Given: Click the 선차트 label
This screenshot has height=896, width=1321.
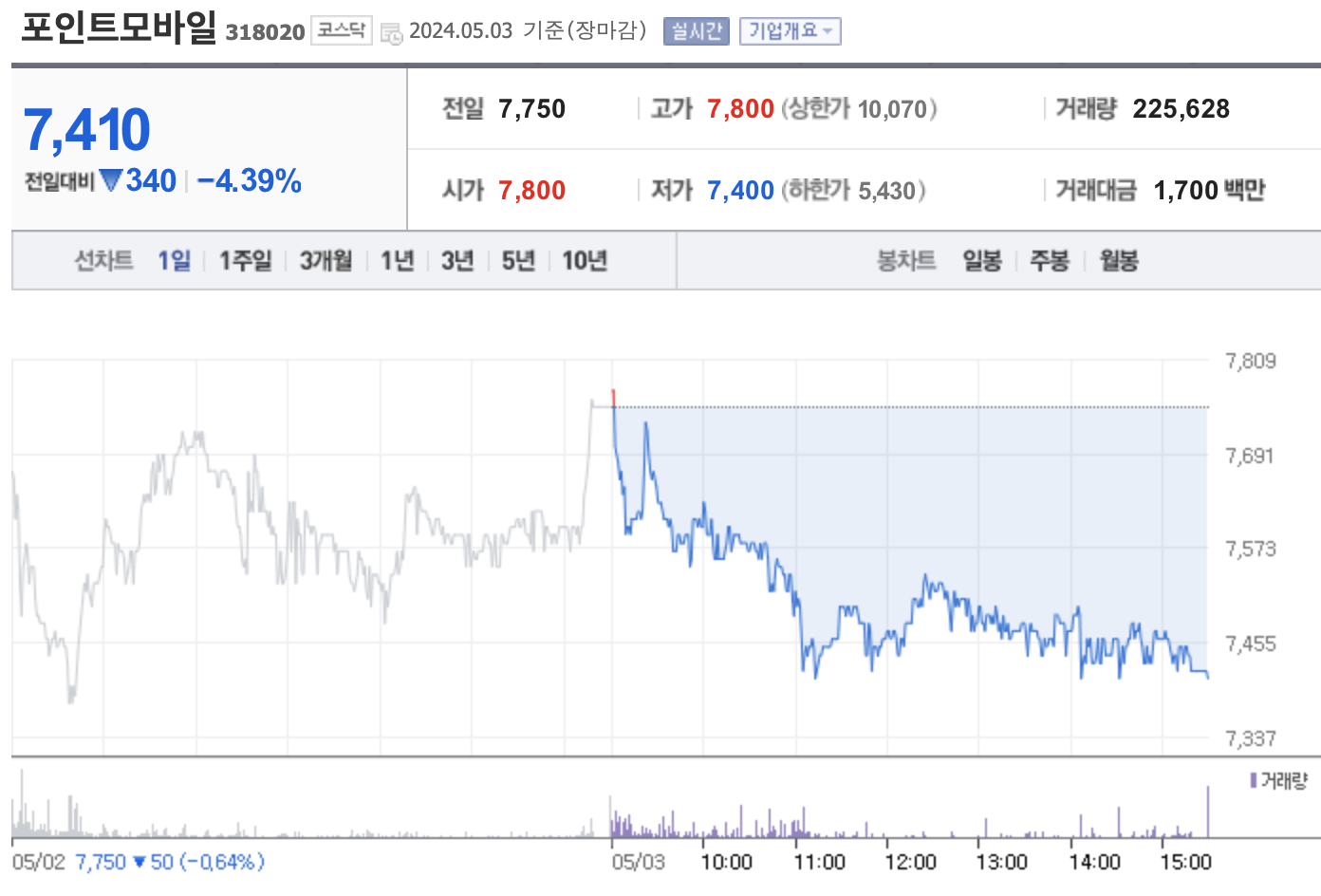Looking at the screenshot, I should click(x=104, y=260).
